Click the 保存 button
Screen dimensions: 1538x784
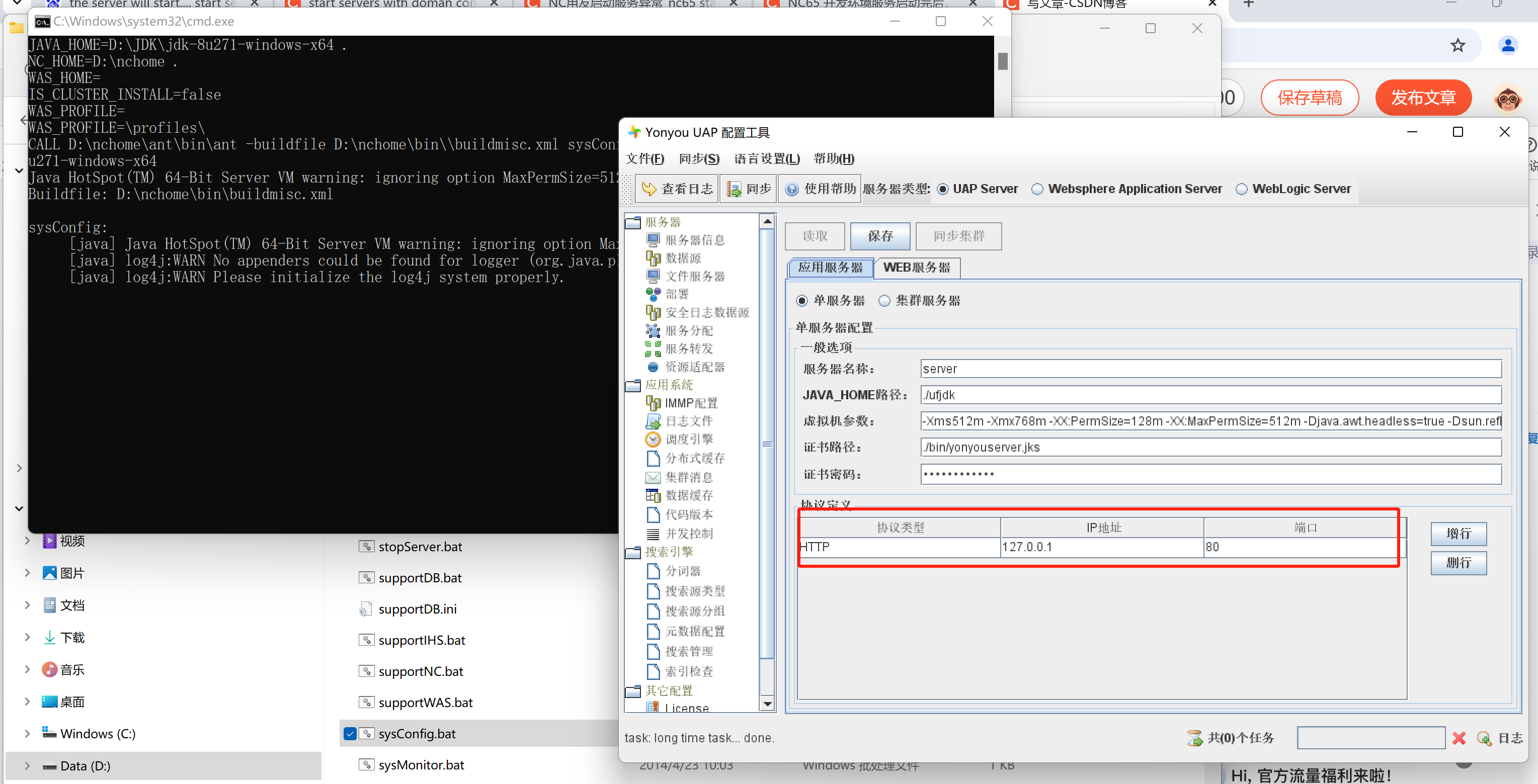pyautogui.click(x=880, y=236)
